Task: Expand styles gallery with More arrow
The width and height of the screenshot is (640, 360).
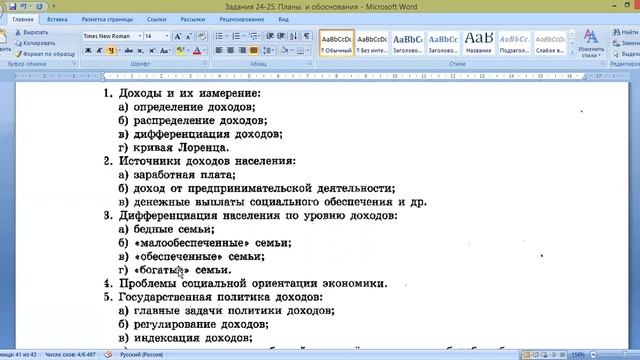Action: coord(572,52)
